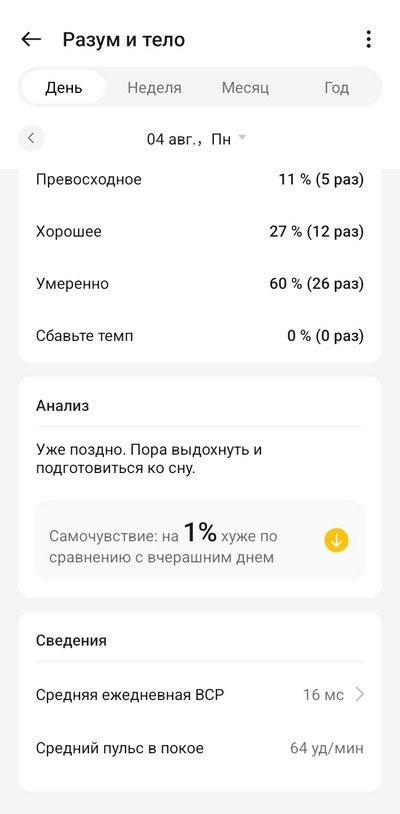
Task: Tap the Превосходное 11 % row
Action: pyautogui.click(x=200, y=180)
